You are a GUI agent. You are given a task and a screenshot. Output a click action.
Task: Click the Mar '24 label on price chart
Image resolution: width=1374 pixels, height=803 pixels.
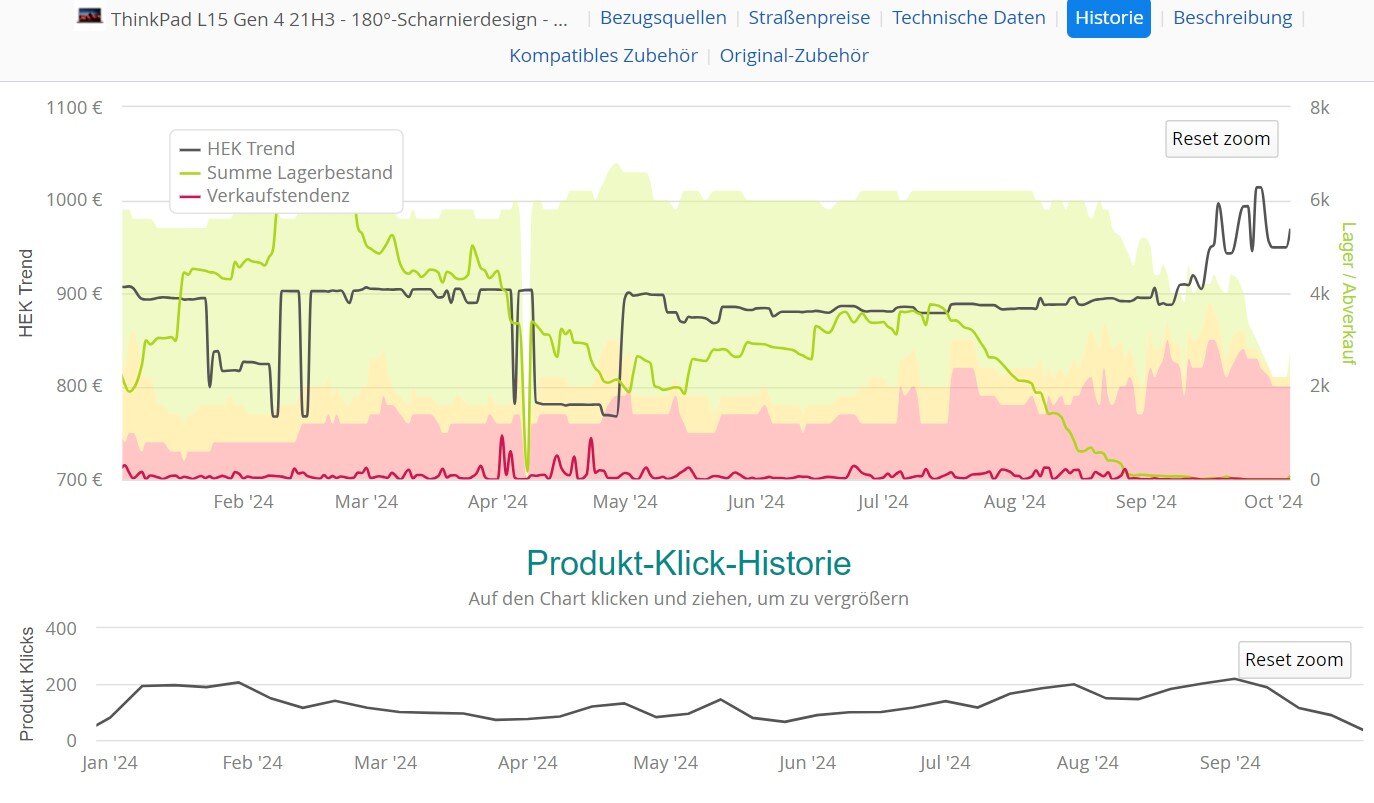[x=366, y=502]
